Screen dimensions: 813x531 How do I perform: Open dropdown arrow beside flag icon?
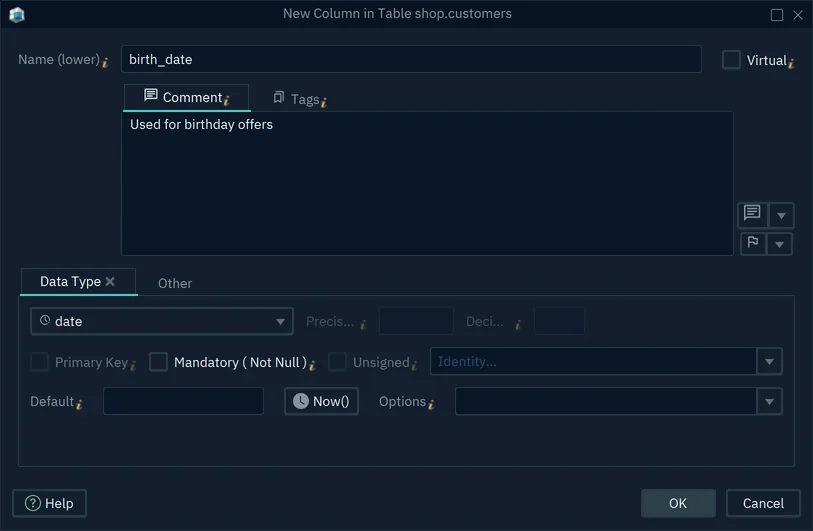click(x=779, y=244)
